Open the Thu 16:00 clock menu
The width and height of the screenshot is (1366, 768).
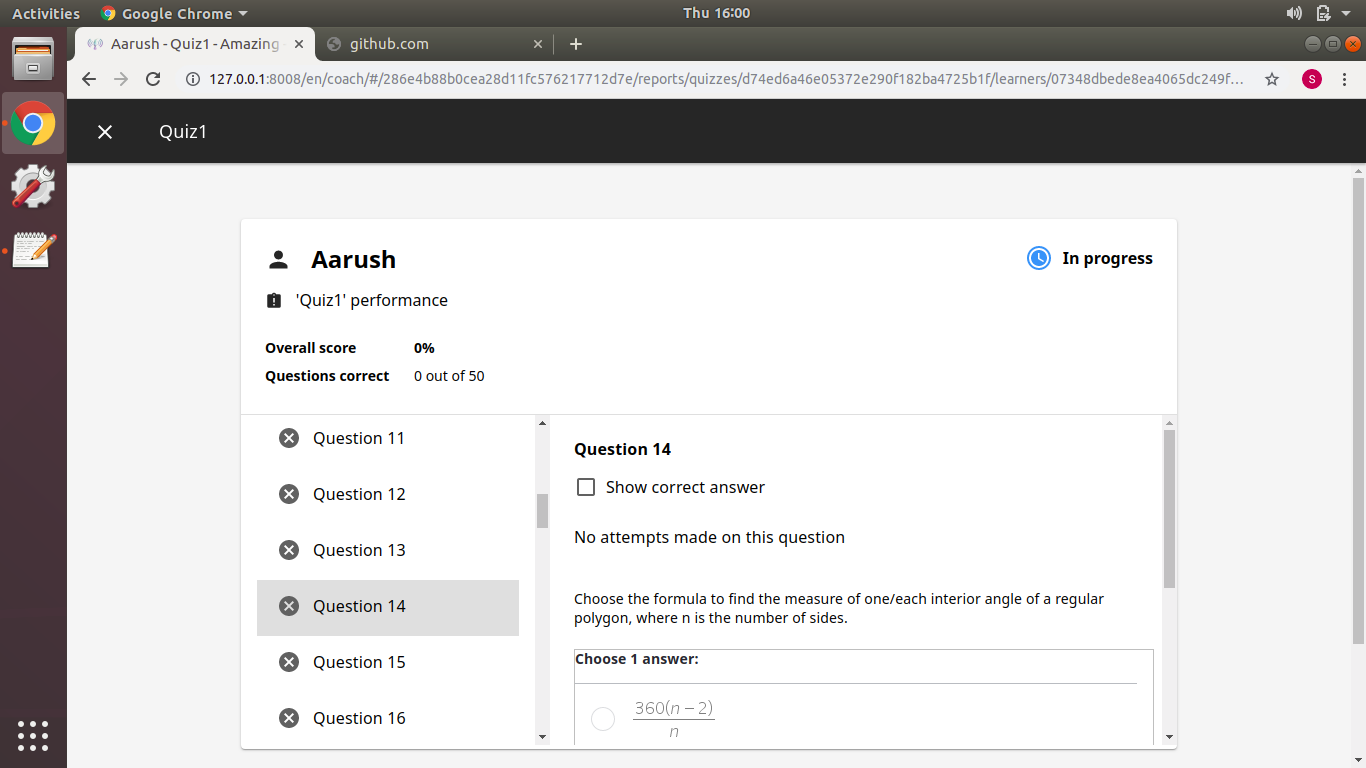pyautogui.click(x=716, y=13)
